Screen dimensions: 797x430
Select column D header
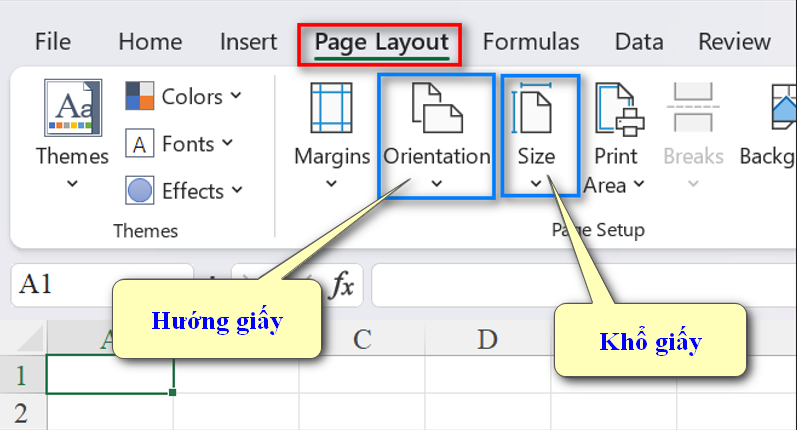tap(487, 339)
